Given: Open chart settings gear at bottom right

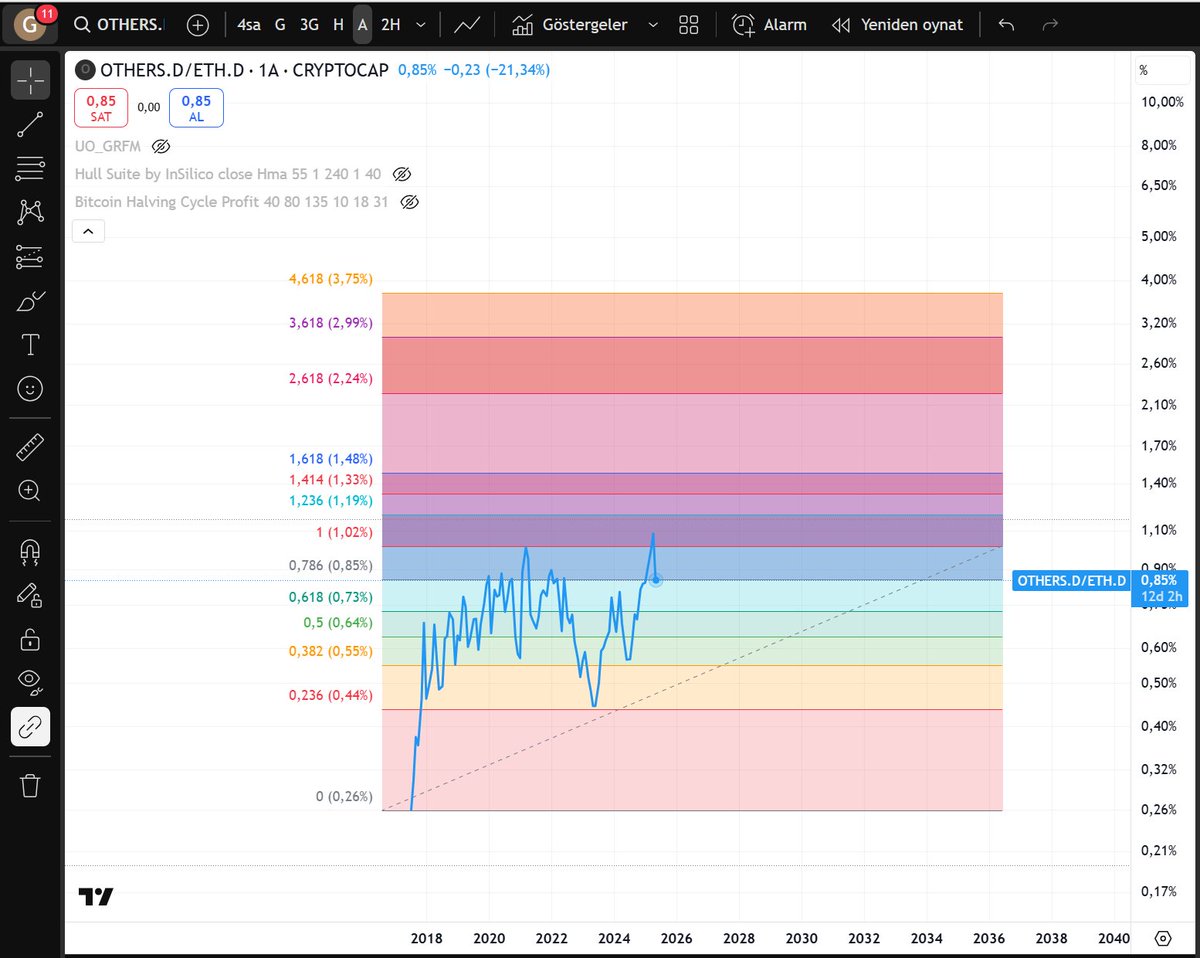Looking at the screenshot, I should (x=1163, y=939).
